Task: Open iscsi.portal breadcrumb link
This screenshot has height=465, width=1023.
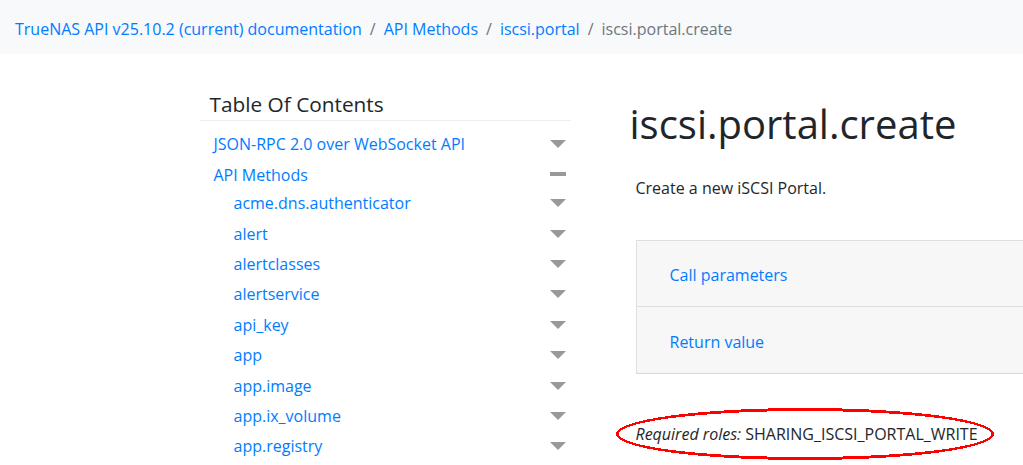Action: click(x=539, y=29)
